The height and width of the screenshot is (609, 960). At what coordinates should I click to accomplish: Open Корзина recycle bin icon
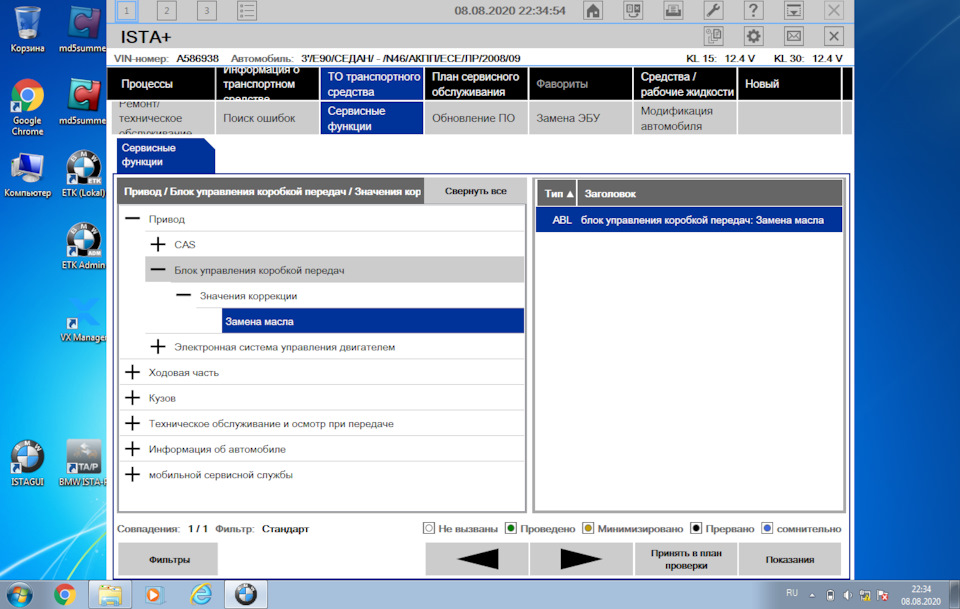(27, 29)
